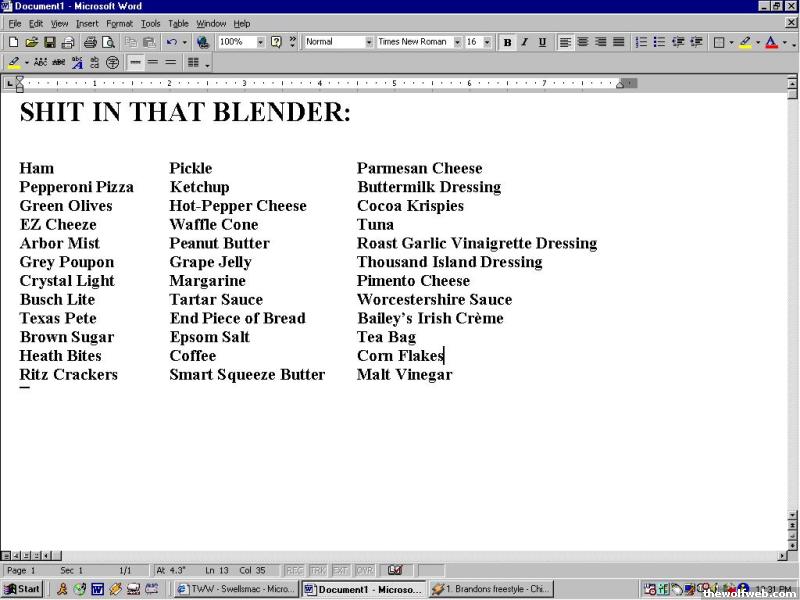Expand the Undo history dropdown arrow

click(x=184, y=42)
